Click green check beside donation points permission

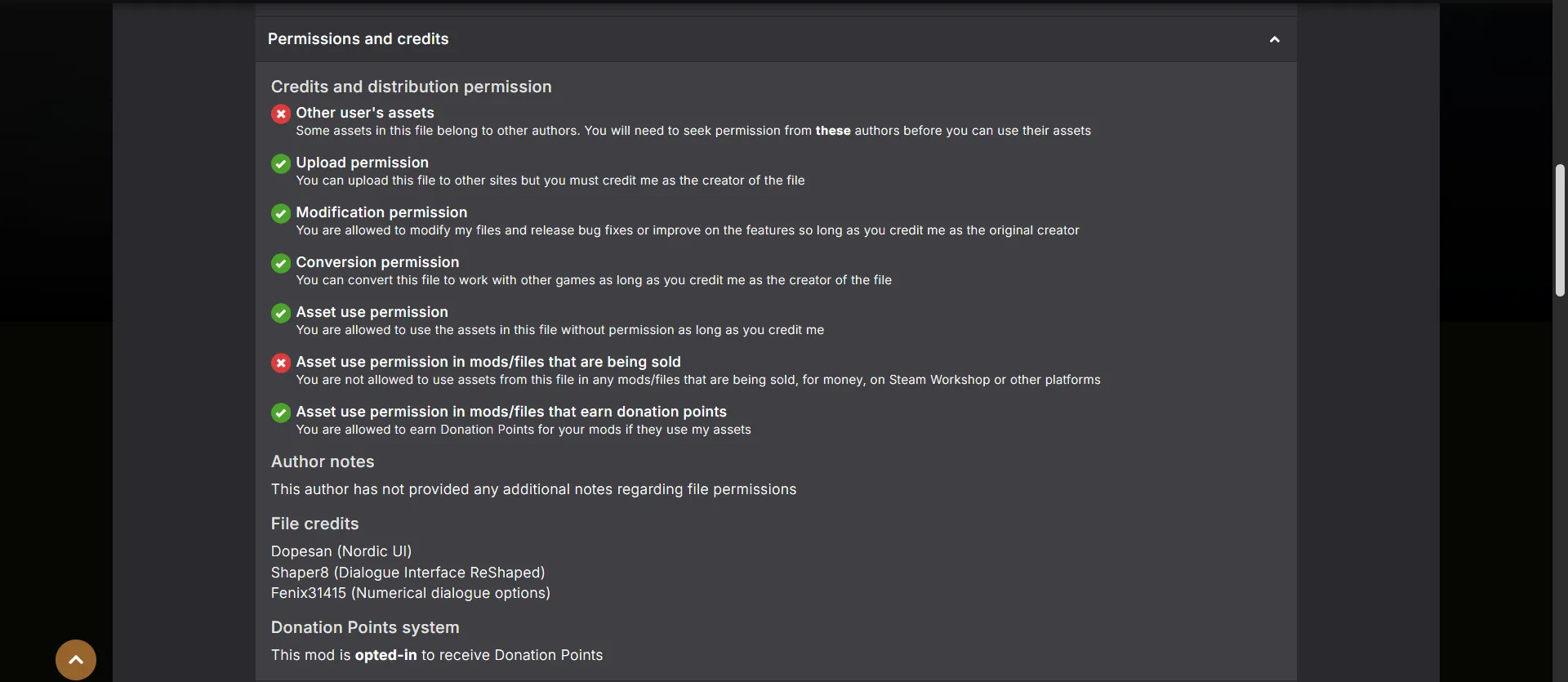[x=281, y=412]
